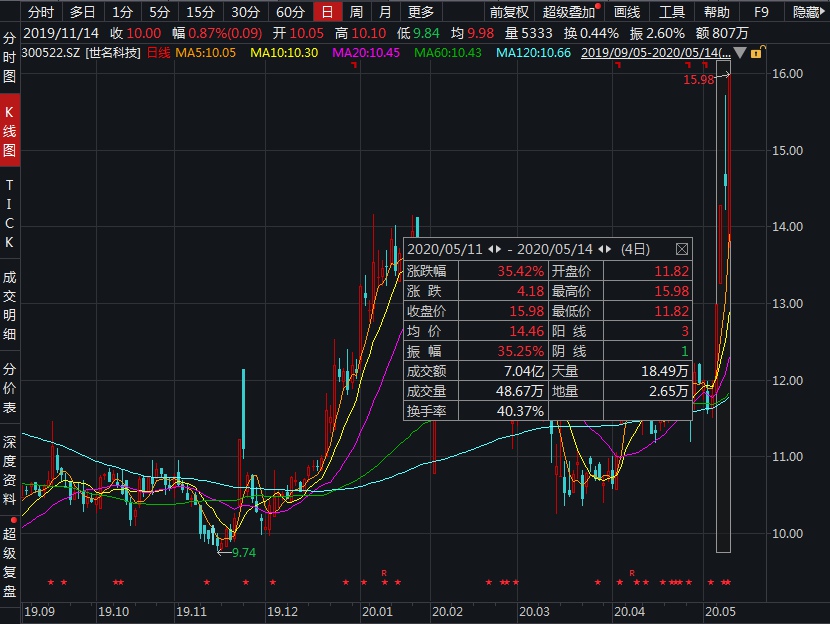Unlock the orange padlock beside the date range
830x624 pixels.
tap(759, 51)
